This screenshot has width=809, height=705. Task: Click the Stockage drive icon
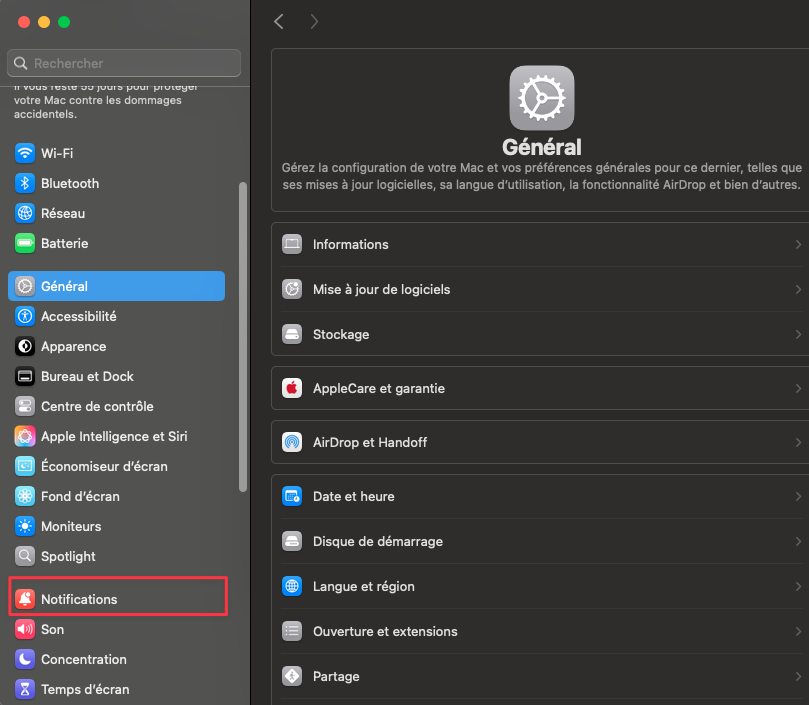292,334
